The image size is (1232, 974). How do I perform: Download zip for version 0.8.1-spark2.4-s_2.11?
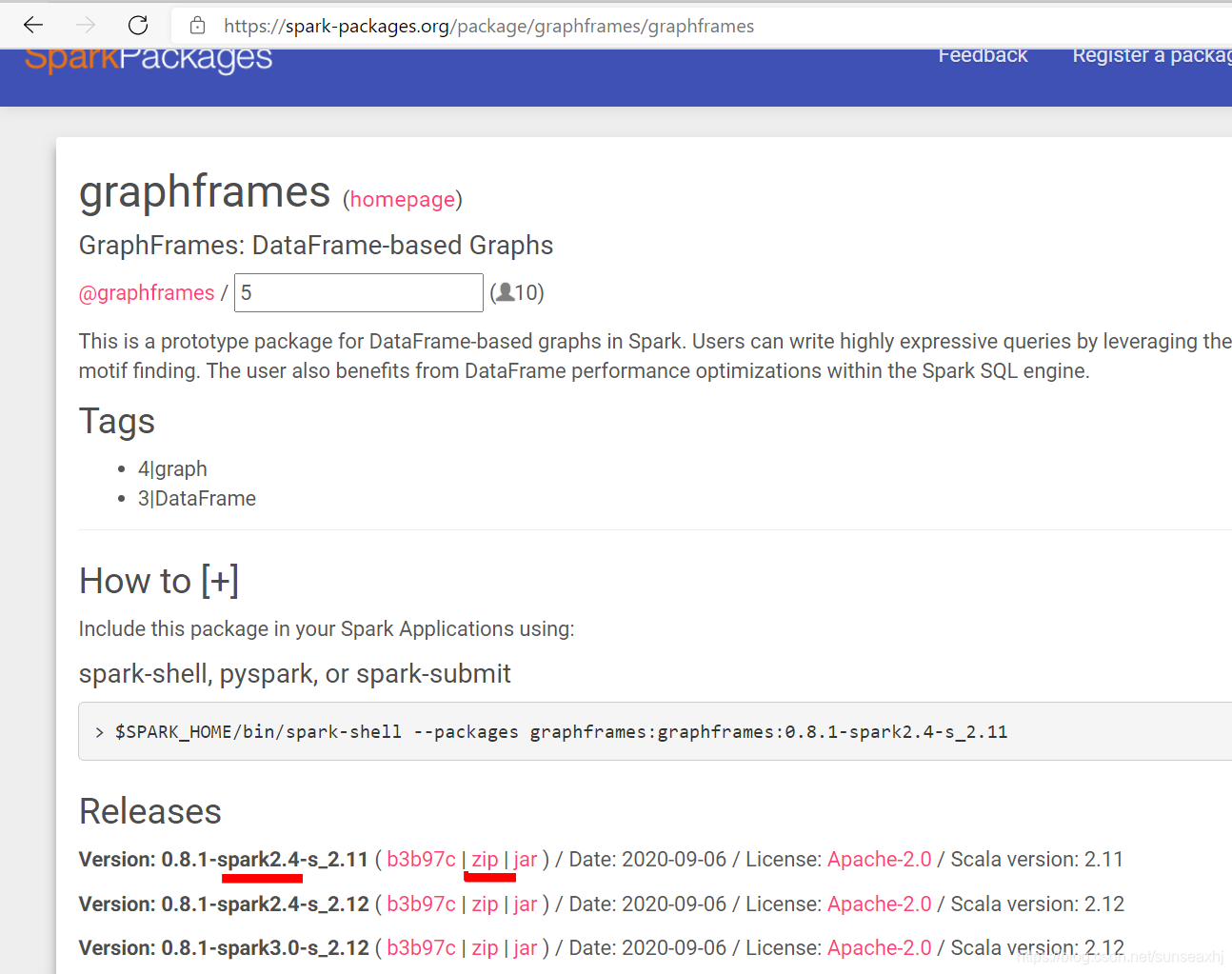tap(485, 859)
